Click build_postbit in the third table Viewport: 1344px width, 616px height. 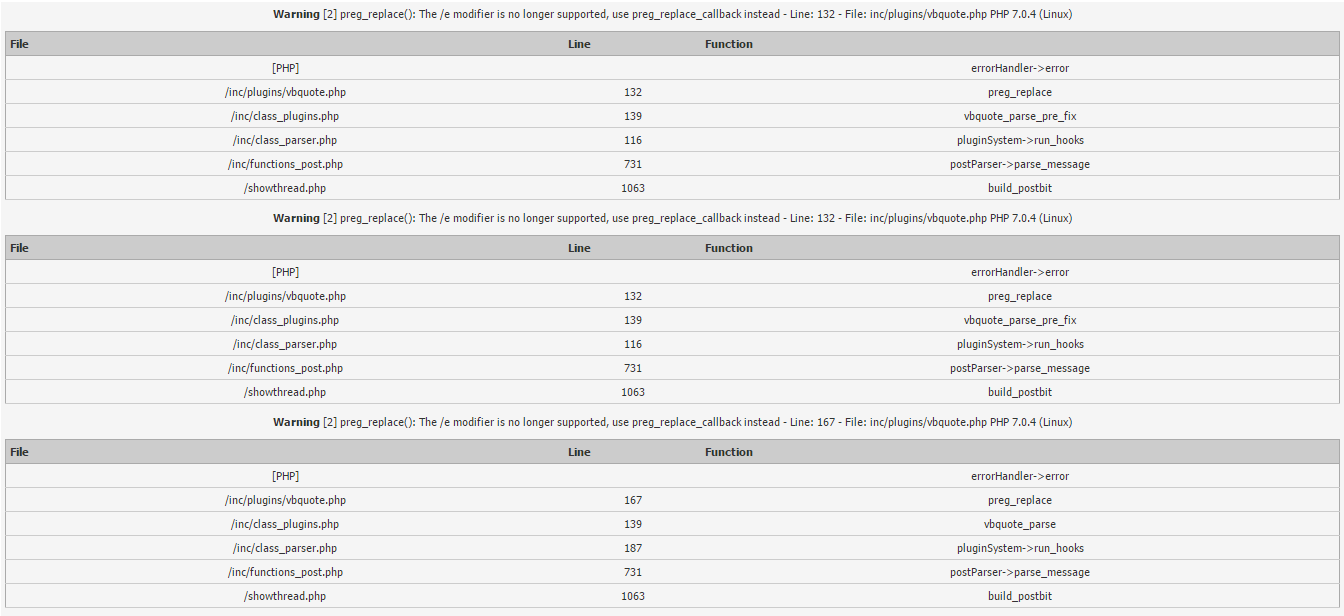[1019, 596]
